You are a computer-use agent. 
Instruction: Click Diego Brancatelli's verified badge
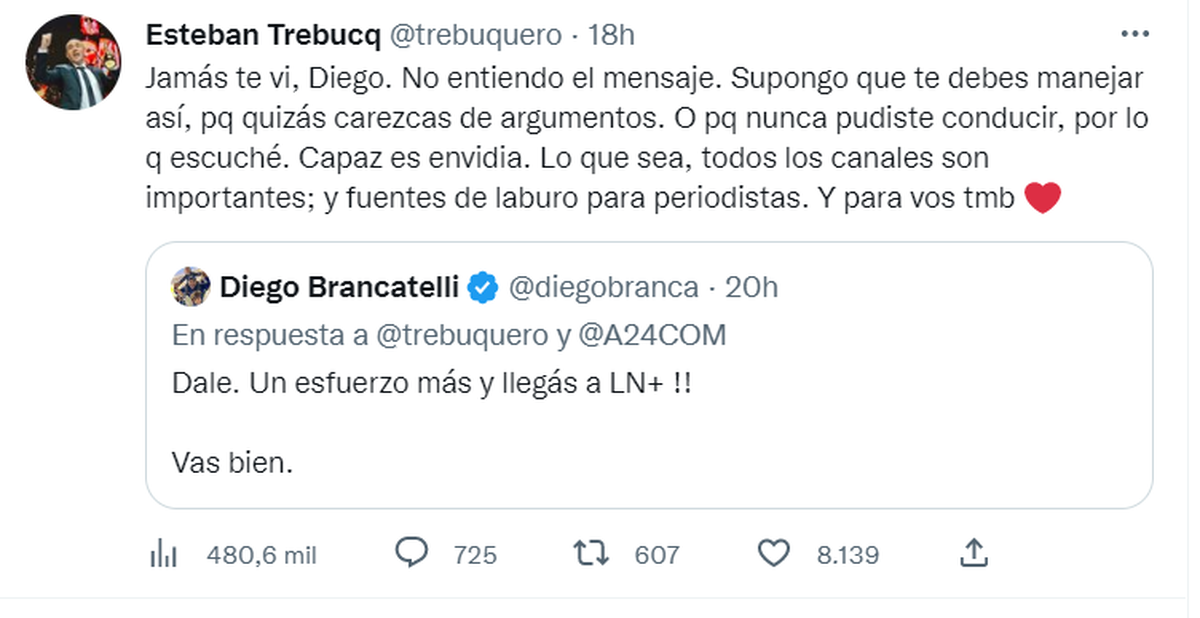pyautogui.click(x=484, y=288)
